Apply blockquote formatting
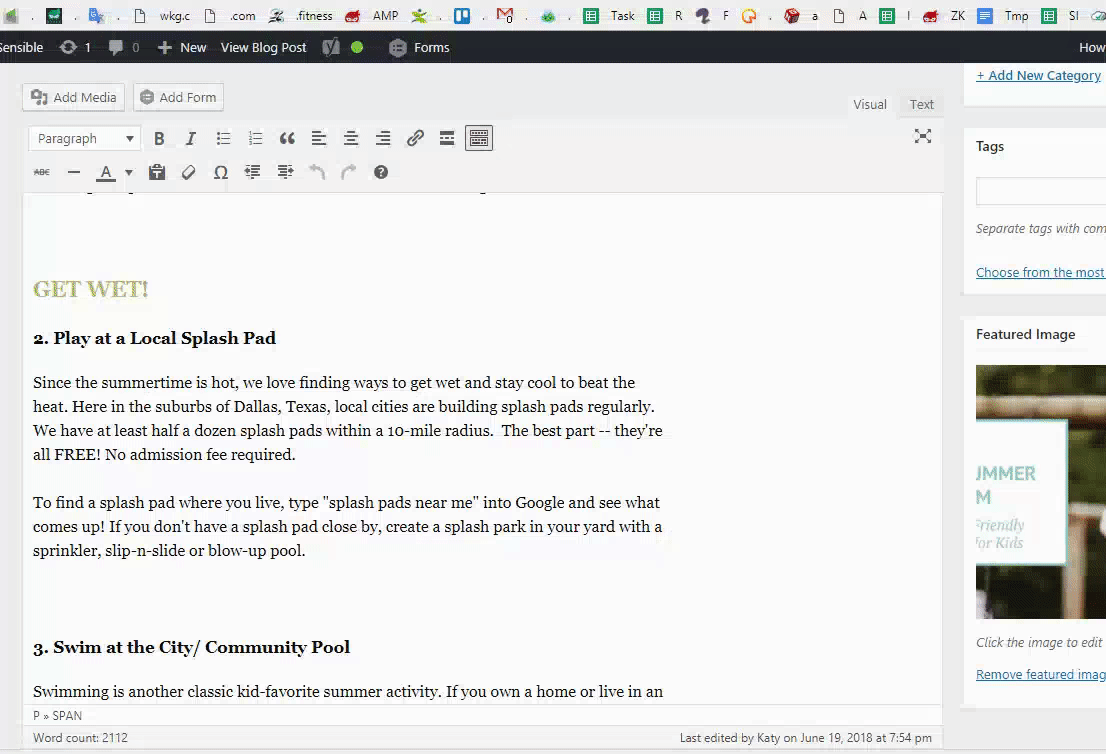 [x=287, y=138]
